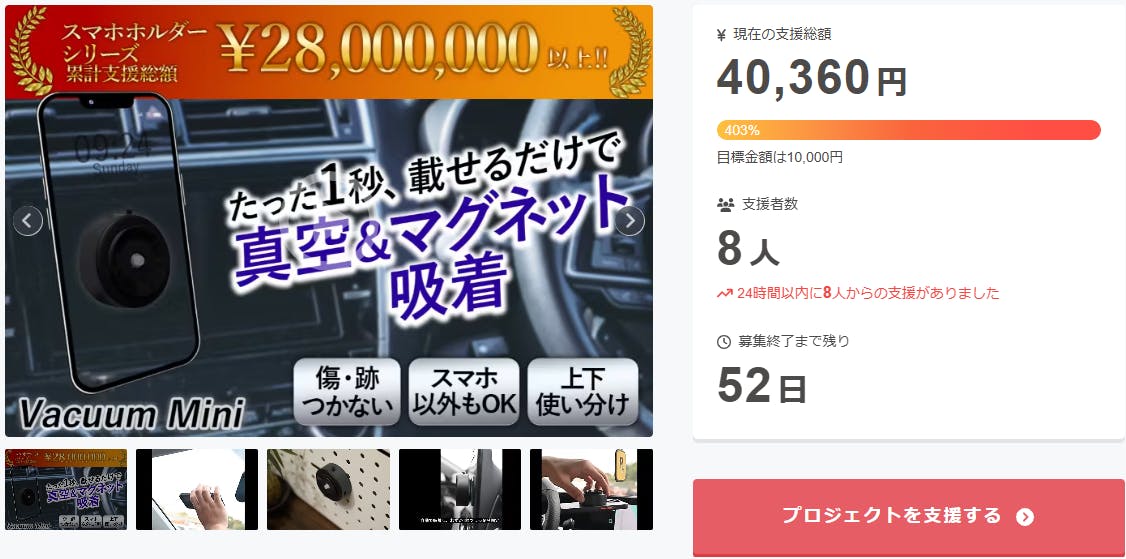Select fourth thumbnail with subtitle text
This screenshot has width=1126, height=559.
tap(460, 489)
